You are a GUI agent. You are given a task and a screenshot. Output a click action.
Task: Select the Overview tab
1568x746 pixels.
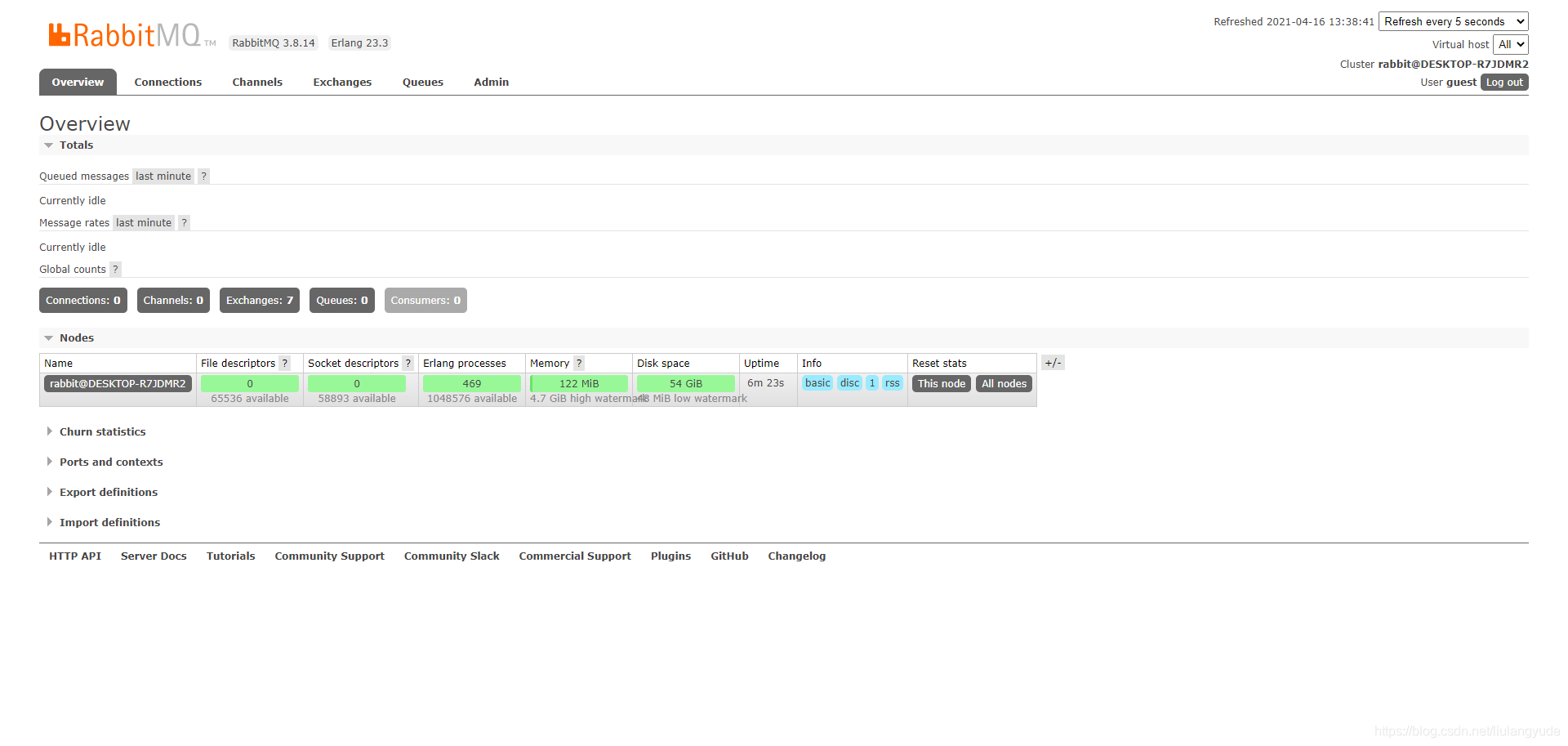[78, 83]
